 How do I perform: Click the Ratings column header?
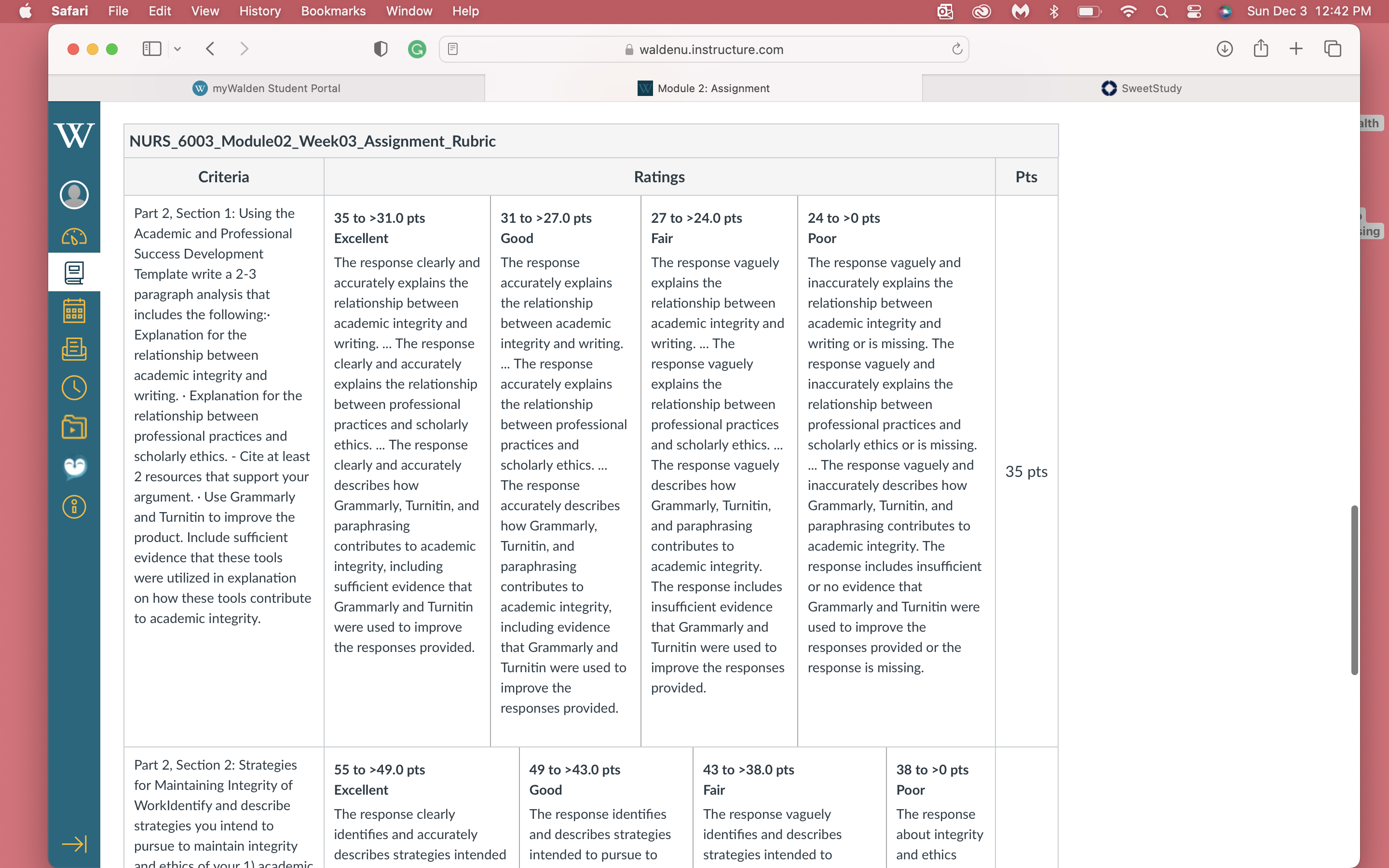point(659,177)
